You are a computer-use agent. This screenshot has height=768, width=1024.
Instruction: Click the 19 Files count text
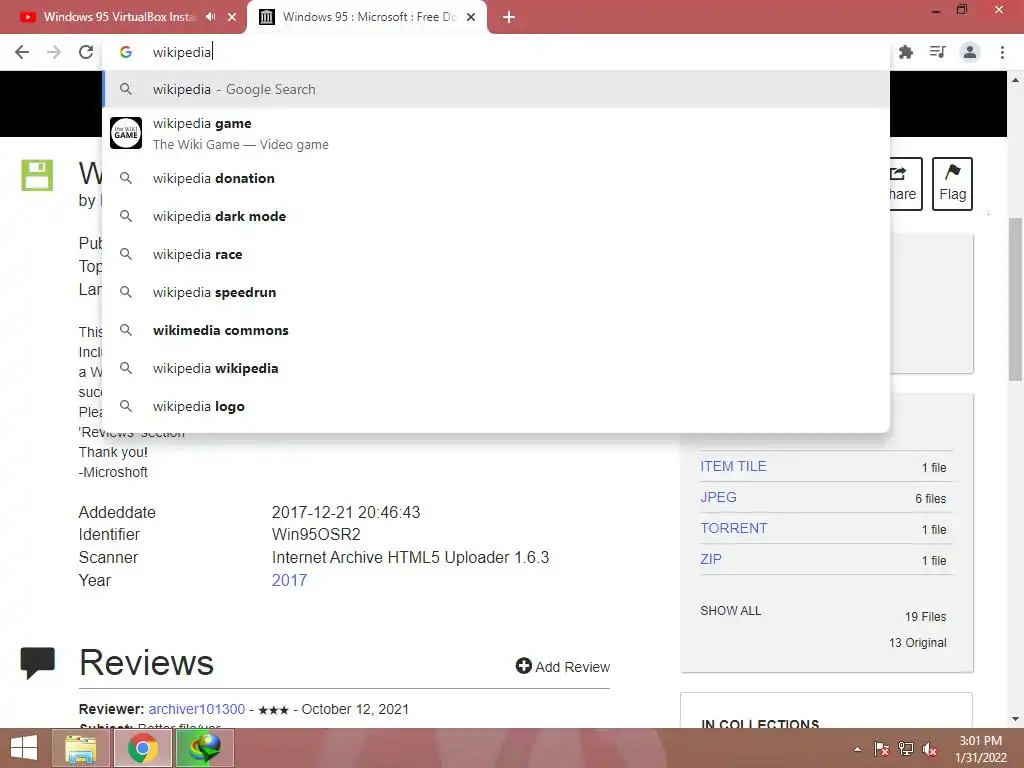tap(925, 616)
